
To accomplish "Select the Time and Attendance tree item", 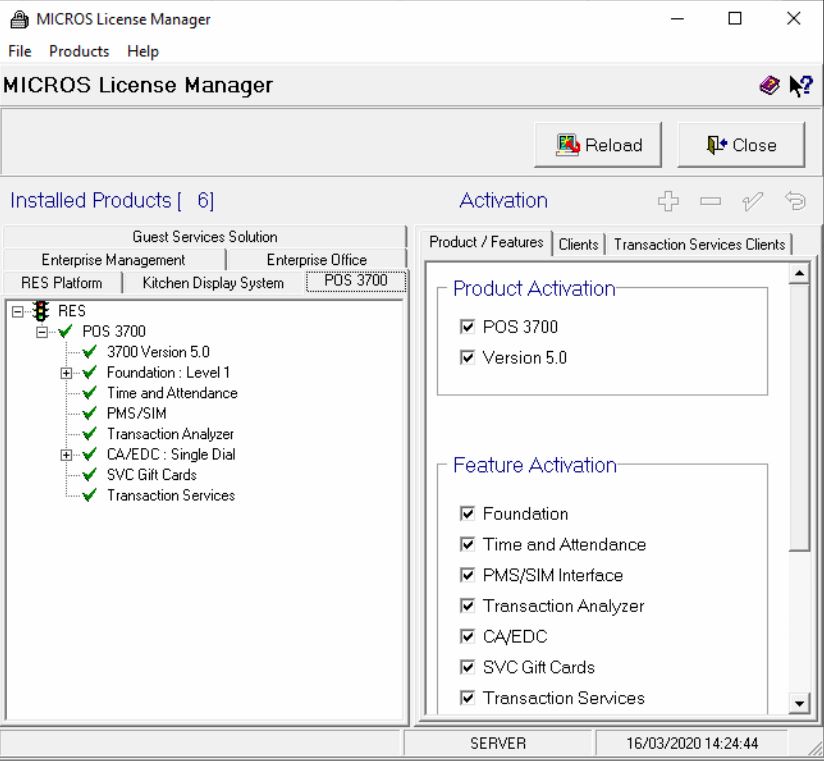I will (172, 393).
